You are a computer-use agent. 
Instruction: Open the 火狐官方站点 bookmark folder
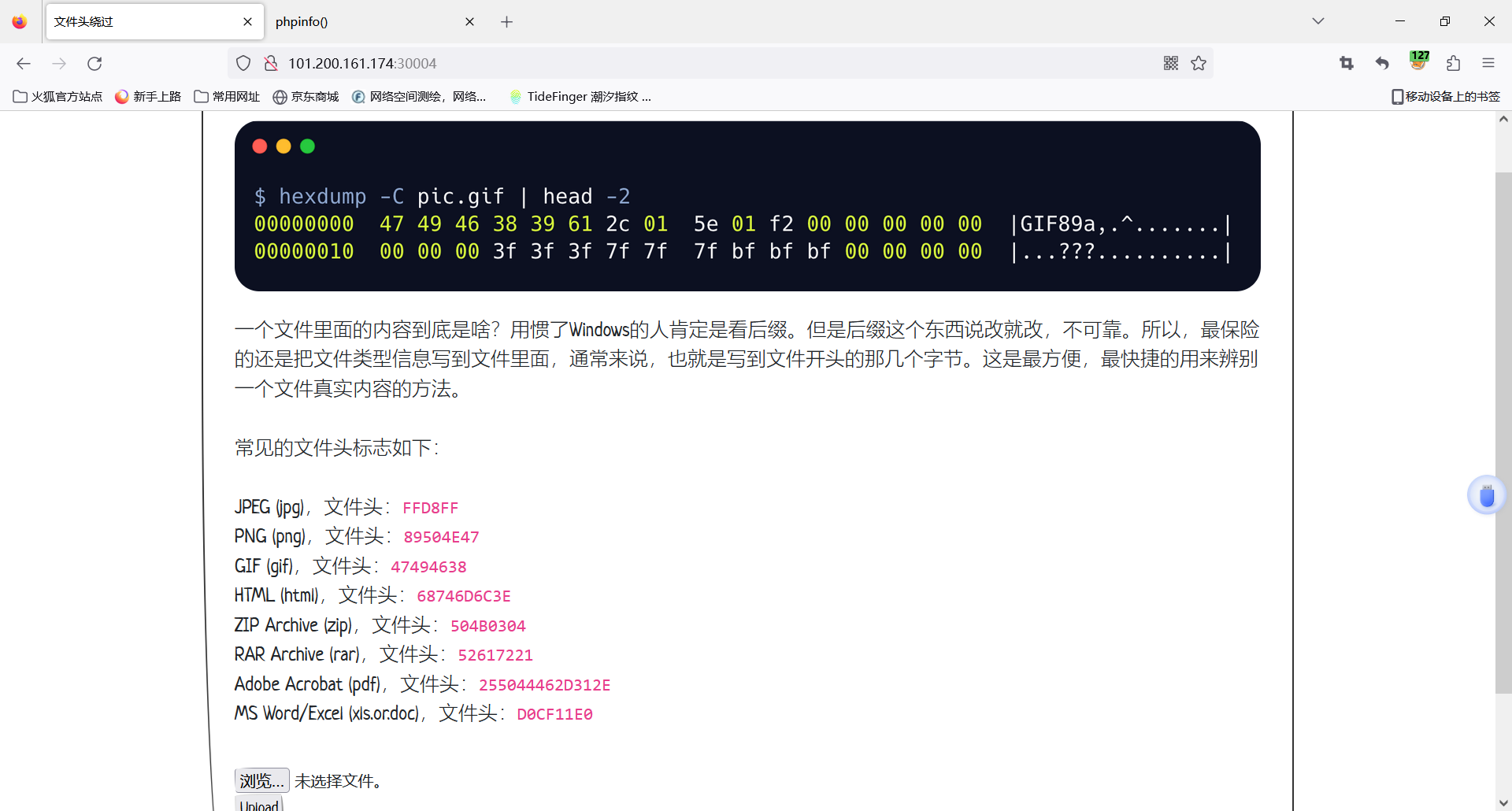coord(58,97)
